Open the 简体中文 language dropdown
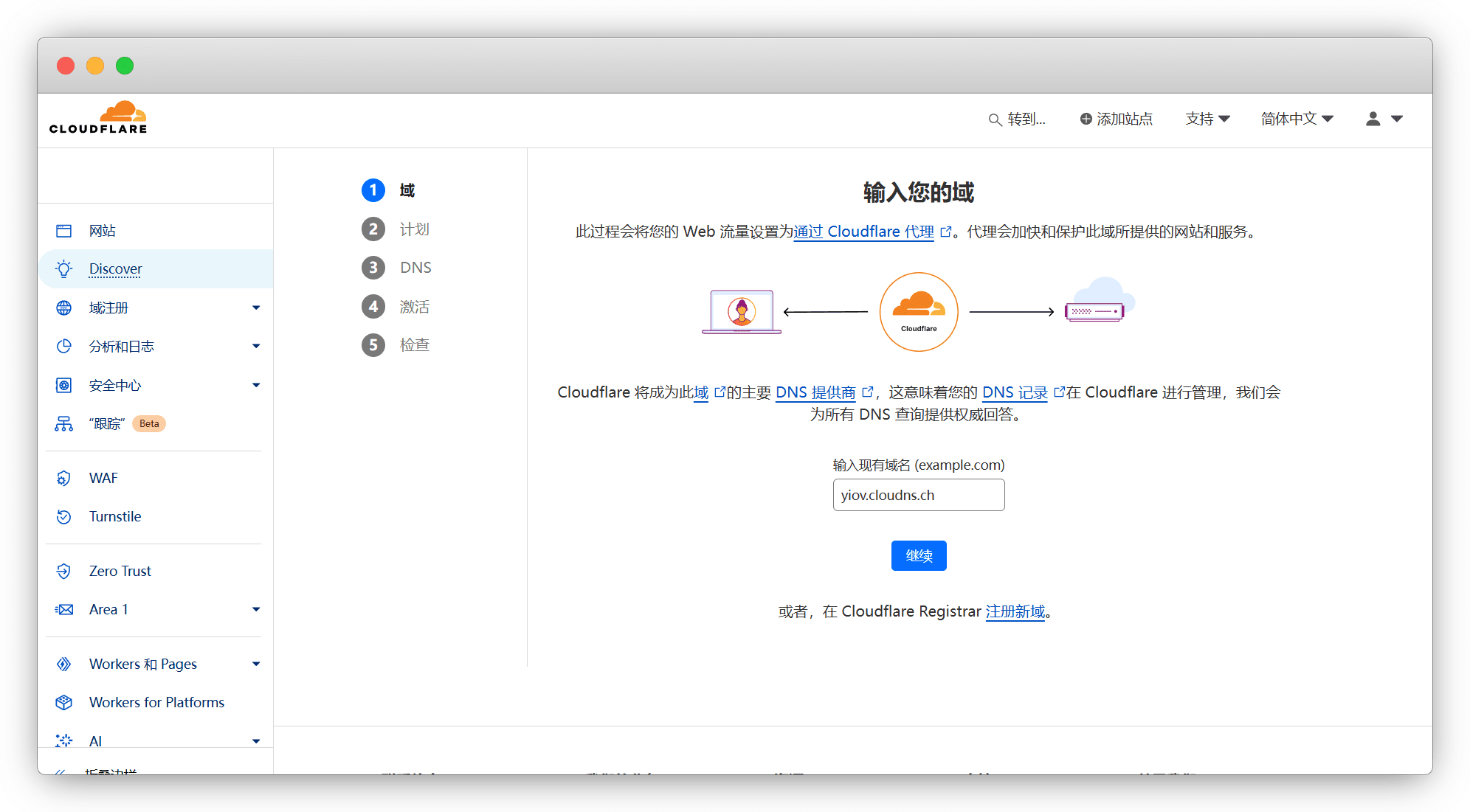Image resolution: width=1470 pixels, height=812 pixels. pyautogui.click(x=1297, y=119)
